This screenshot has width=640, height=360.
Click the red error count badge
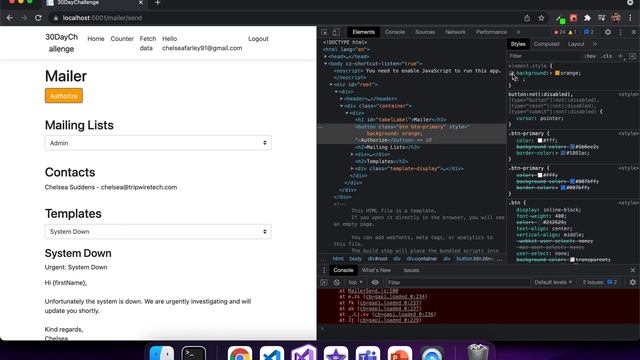tap(559, 32)
